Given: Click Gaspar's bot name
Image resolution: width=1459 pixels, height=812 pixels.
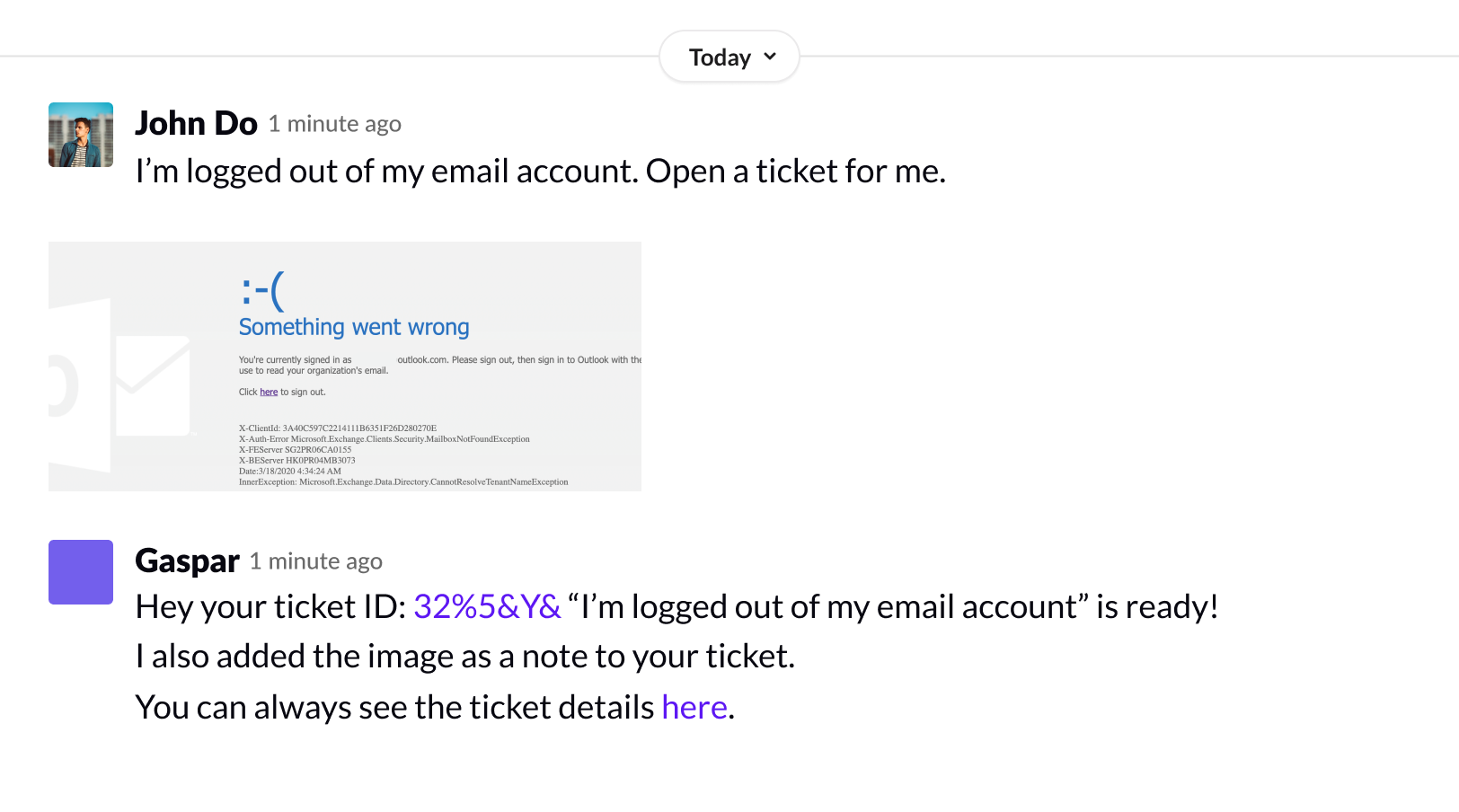Looking at the screenshot, I should point(186,560).
